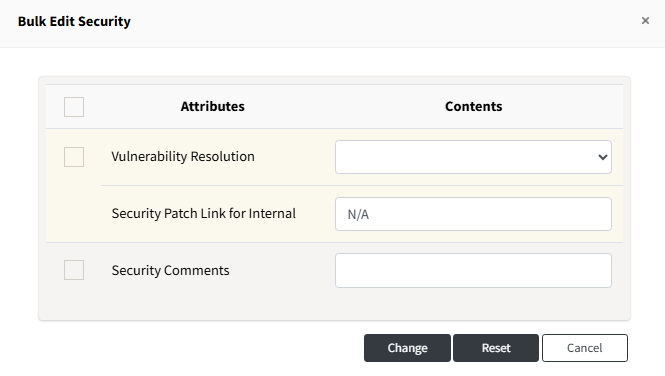665x376 pixels.
Task: Close the Bulk Edit Security dialog
Action: tap(645, 20)
